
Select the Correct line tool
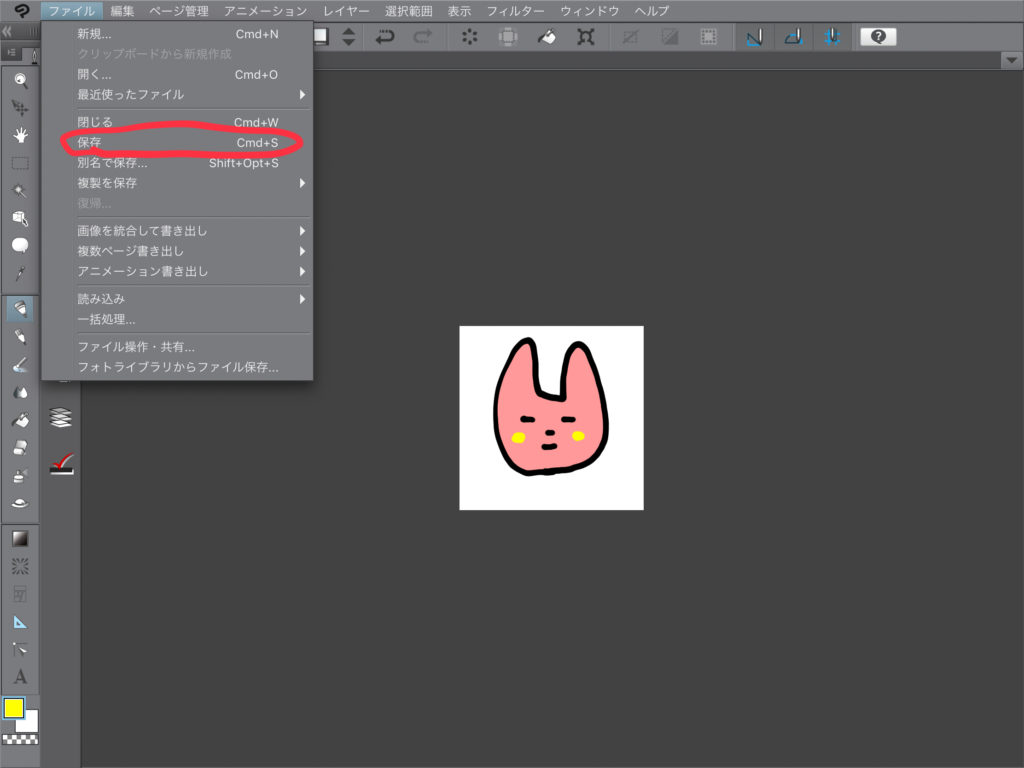coord(20,649)
